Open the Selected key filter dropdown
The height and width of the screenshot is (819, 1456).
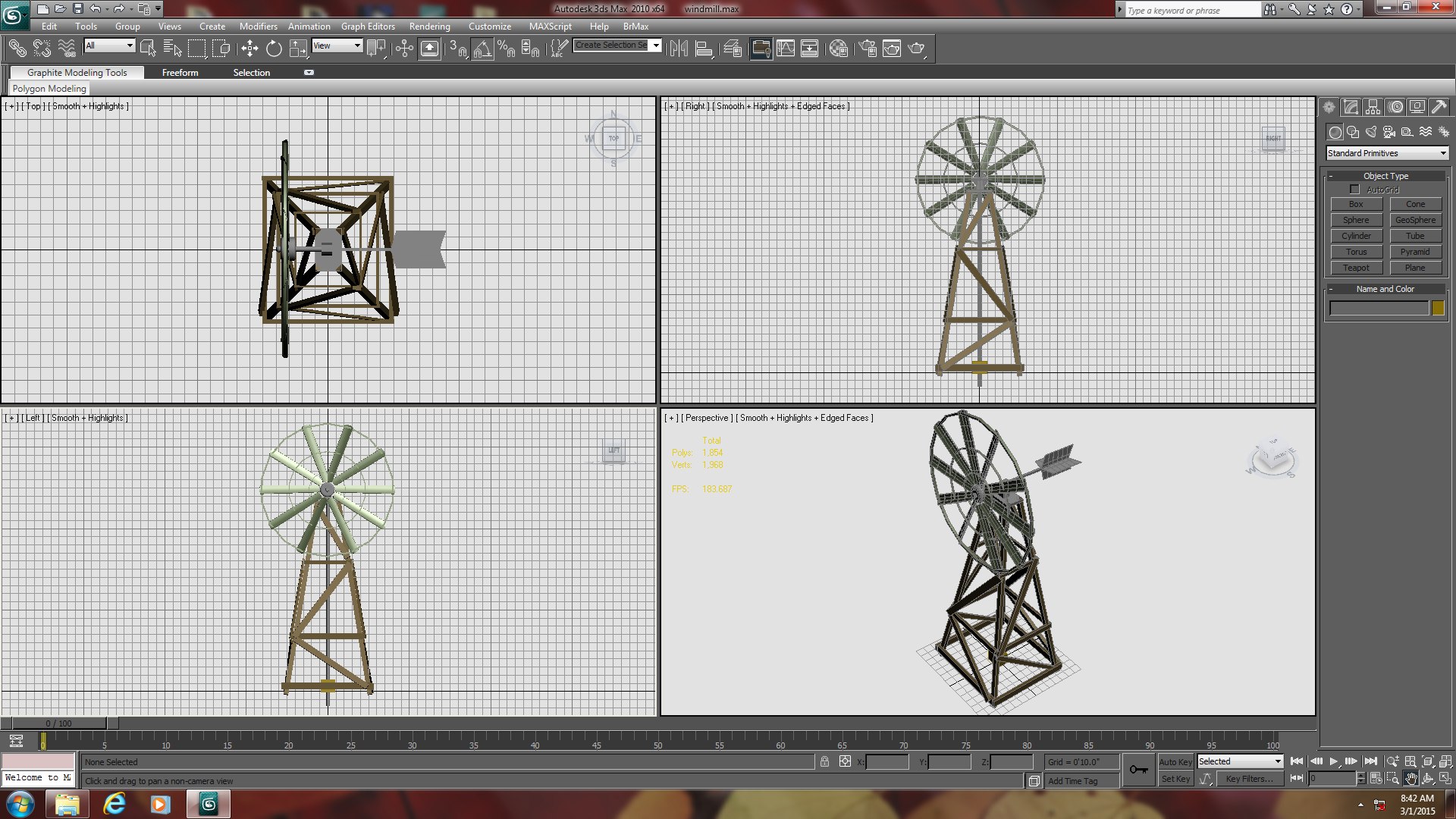1240,761
